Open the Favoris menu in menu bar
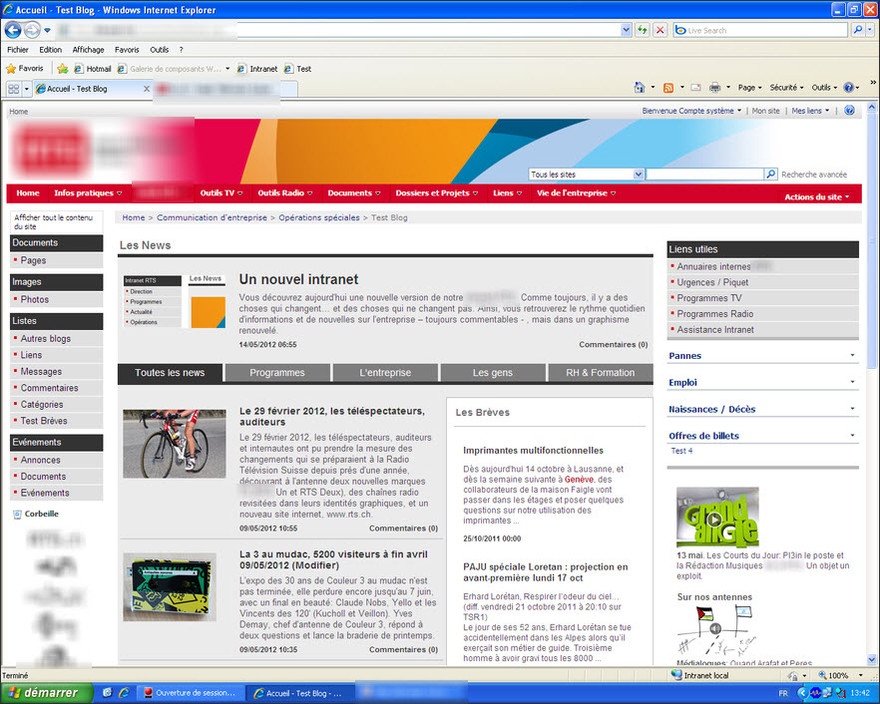The height and width of the screenshot is (704, 880). pyautogui.click(x=126, y=49)
